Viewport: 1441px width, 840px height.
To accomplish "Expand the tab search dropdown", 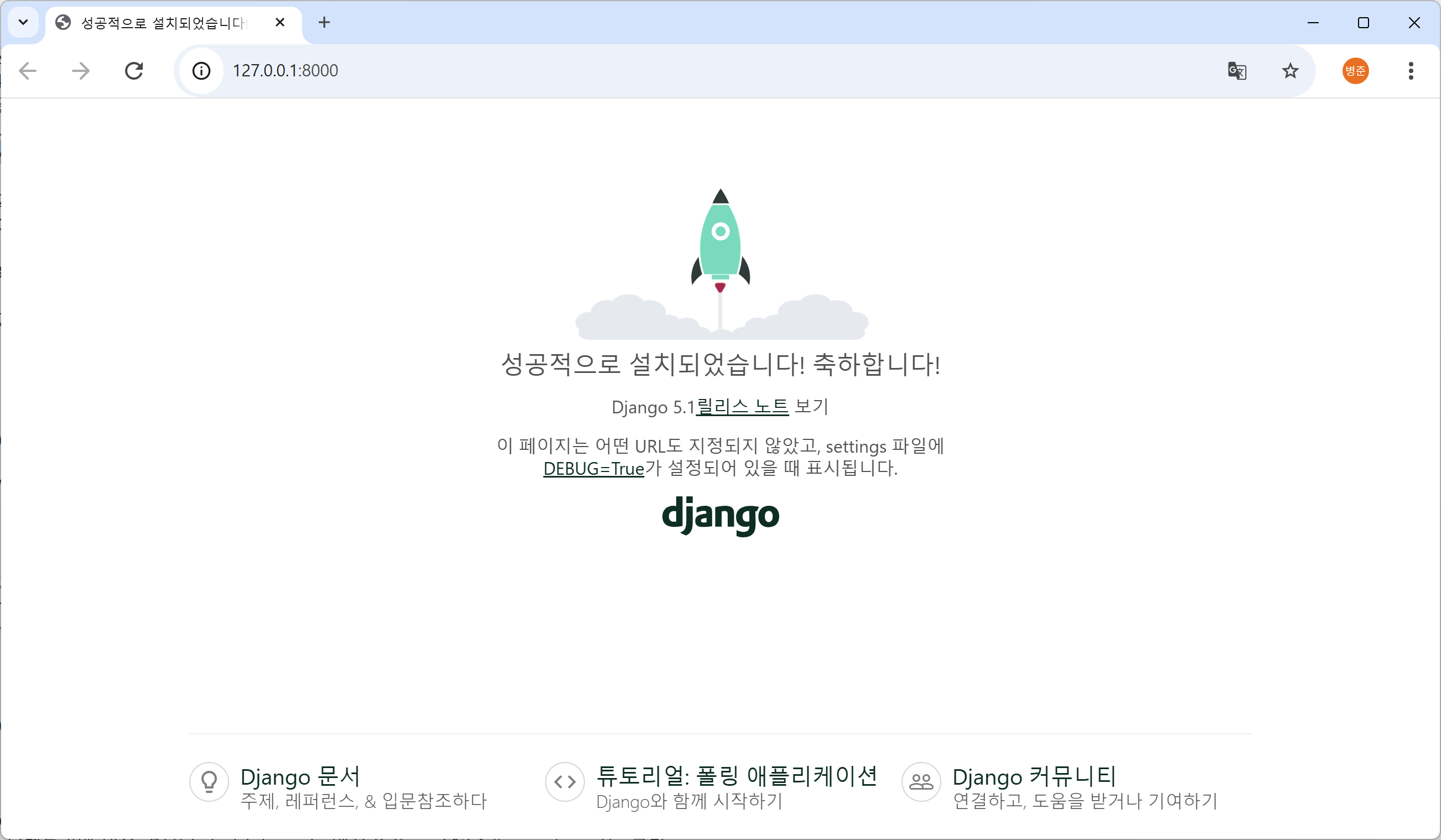I will (23, 22).
